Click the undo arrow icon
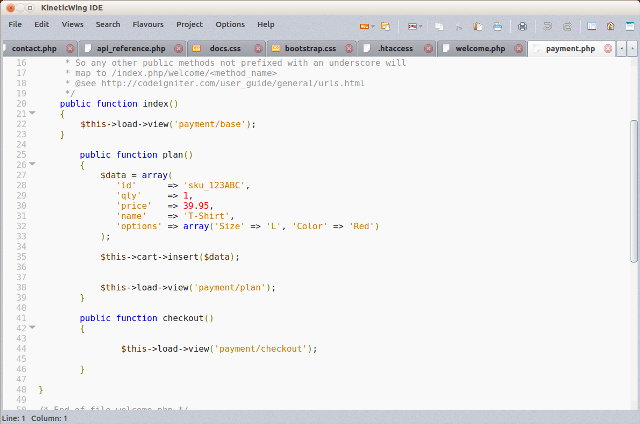The height and width of the screenshot is (424, 640). (547, 25)
